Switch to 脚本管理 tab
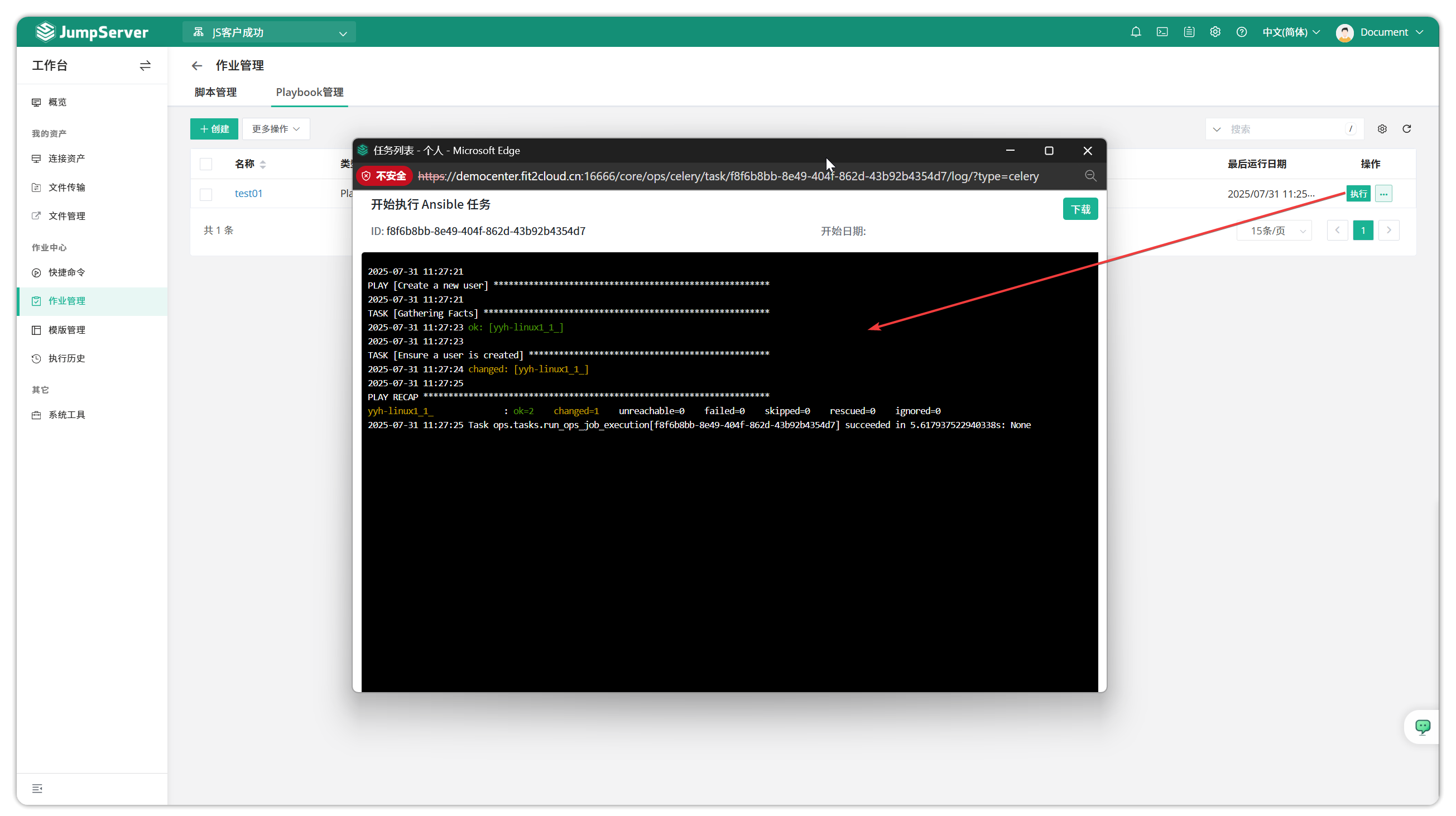Image resolution: width=1456 pixels, height=816 pixels. click(215, 92)
